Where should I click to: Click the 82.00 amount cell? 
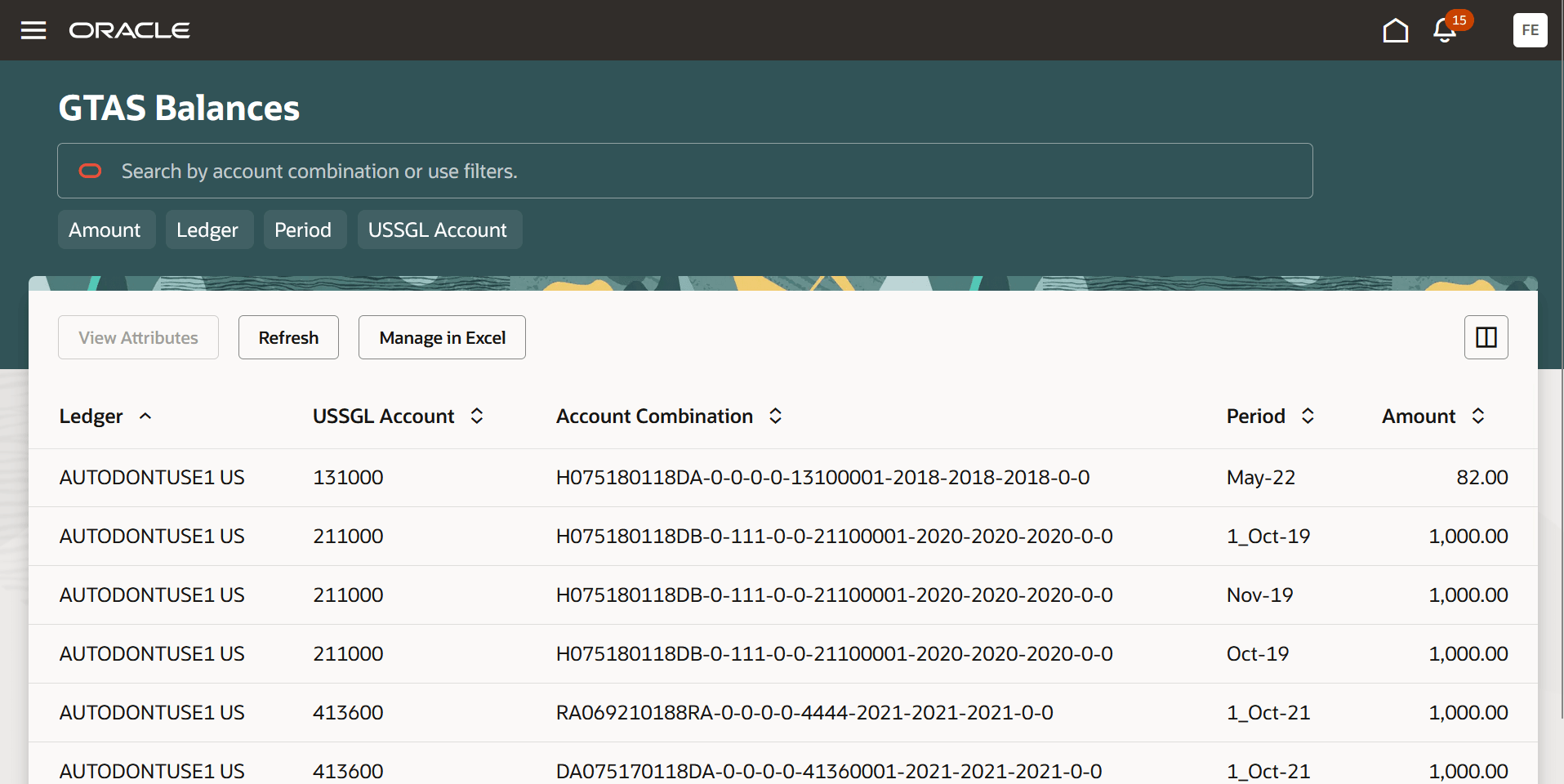(1482, 478)
